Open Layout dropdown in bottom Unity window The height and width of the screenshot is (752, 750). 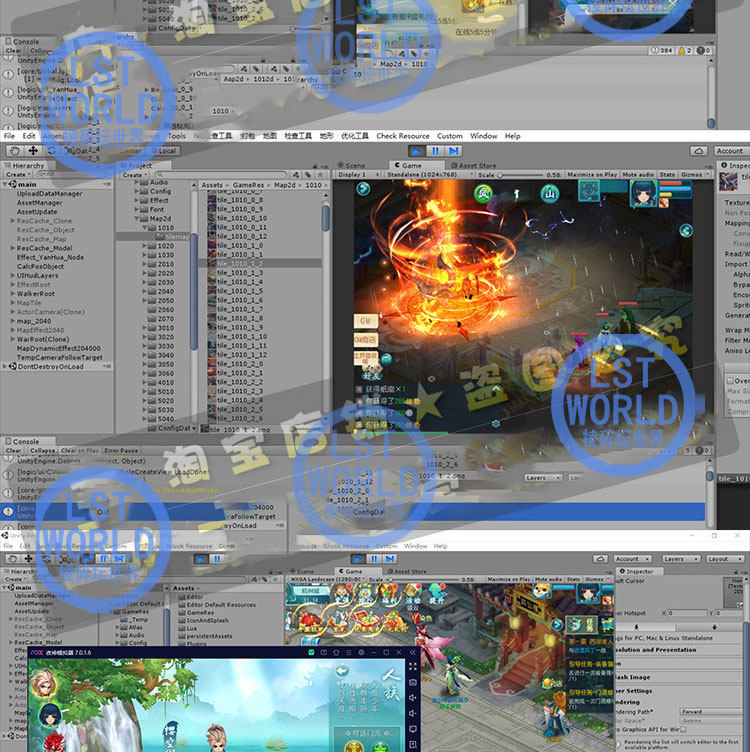tap(726, 559)
